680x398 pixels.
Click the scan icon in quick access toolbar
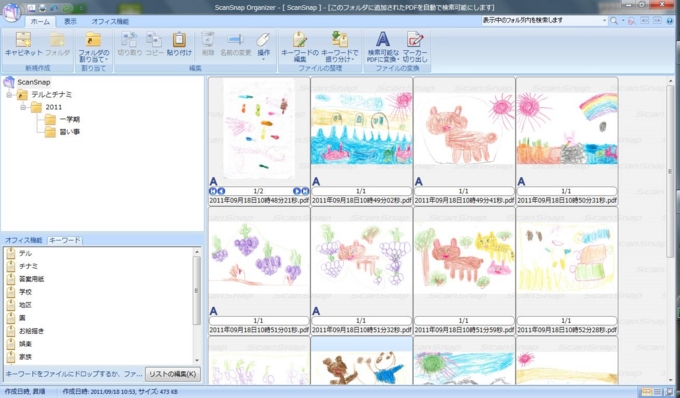(31, 8)
